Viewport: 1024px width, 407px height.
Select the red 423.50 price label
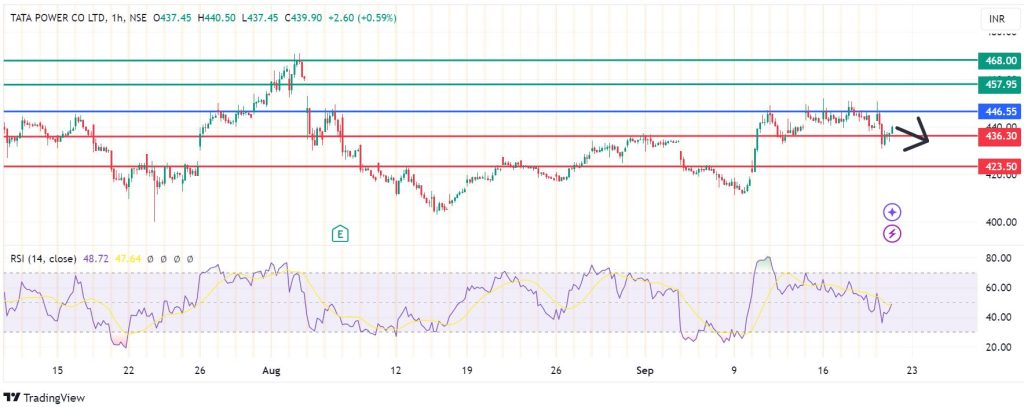999,167
